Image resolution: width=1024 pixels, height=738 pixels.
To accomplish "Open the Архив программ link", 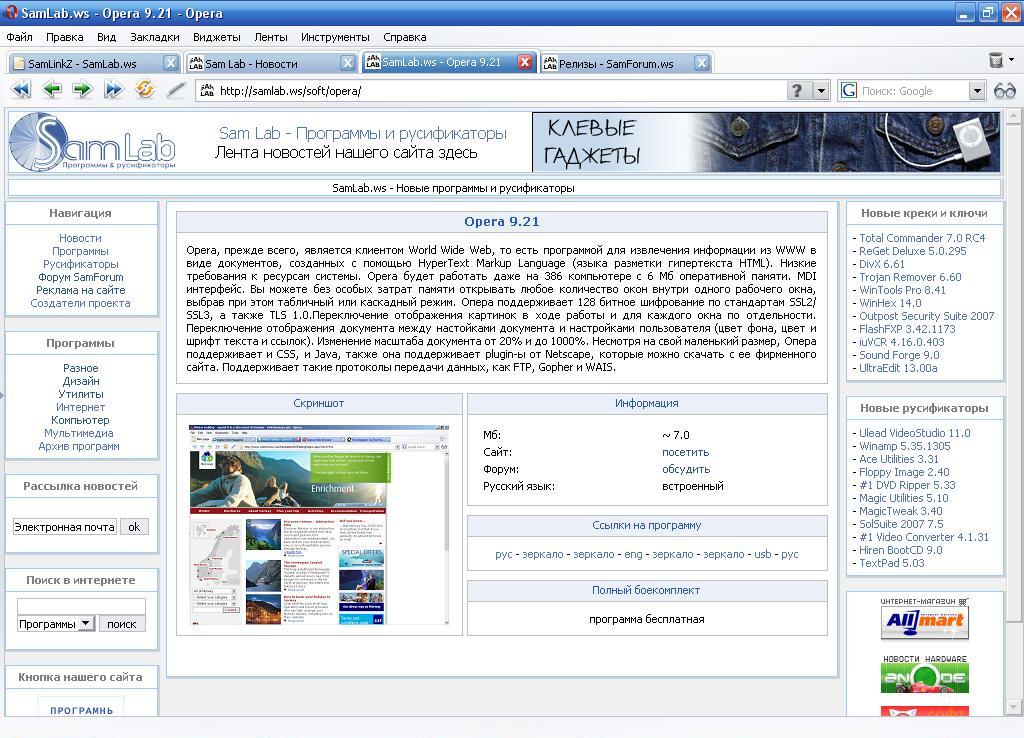I will (79, 446).
